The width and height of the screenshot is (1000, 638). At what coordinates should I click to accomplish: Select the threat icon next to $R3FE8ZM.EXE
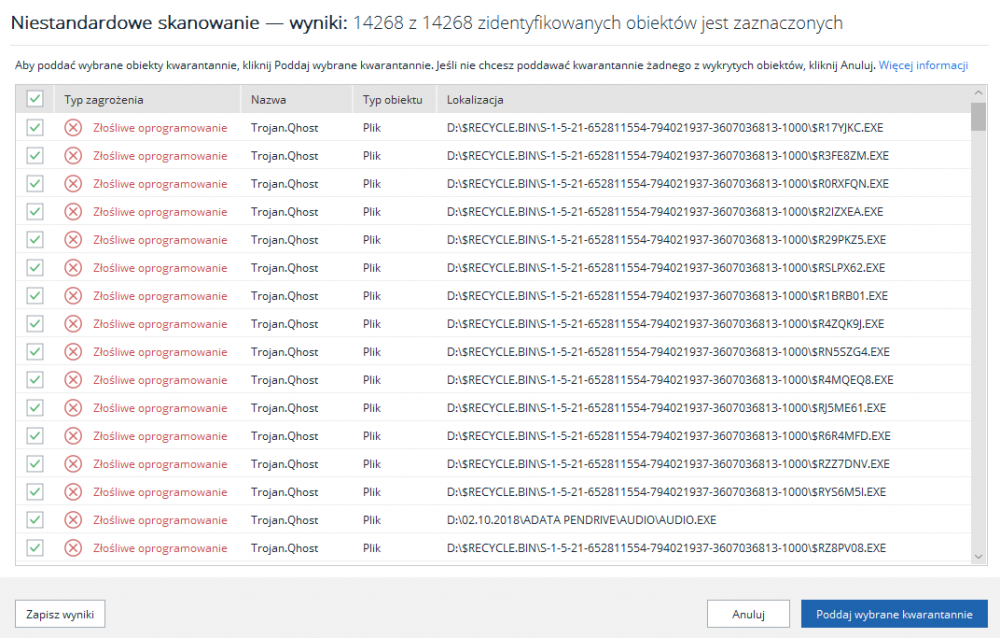(72, 155)
